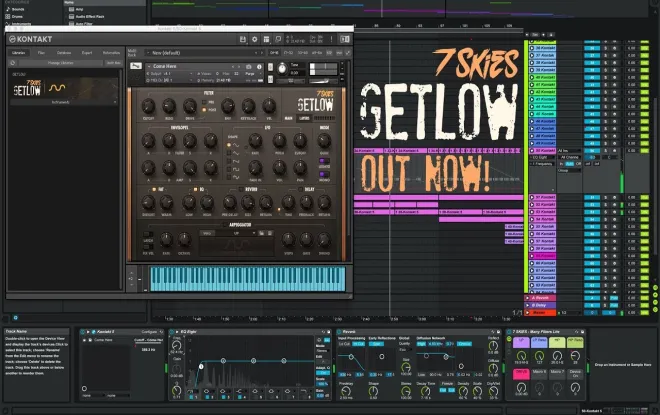
Task: Toggle Kontakt browser panel icon at header right
Action: tap(345, 39)
